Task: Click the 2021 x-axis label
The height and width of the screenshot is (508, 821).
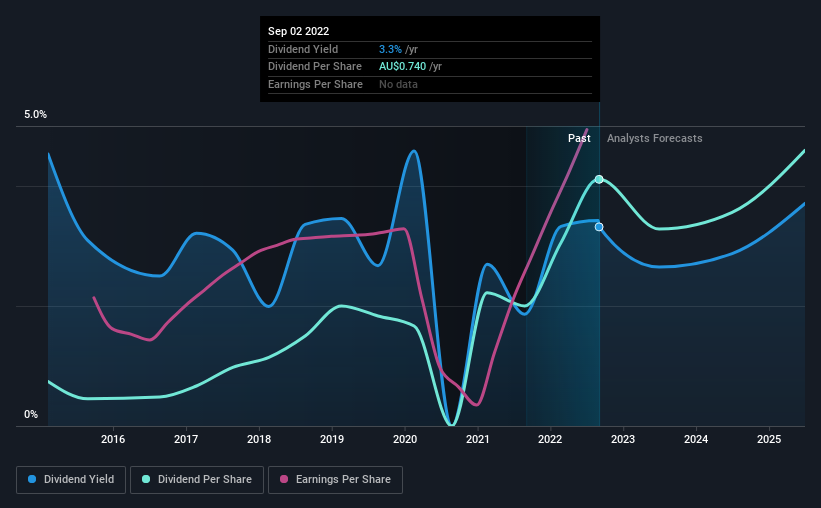Action: click(x=478, y=439)
